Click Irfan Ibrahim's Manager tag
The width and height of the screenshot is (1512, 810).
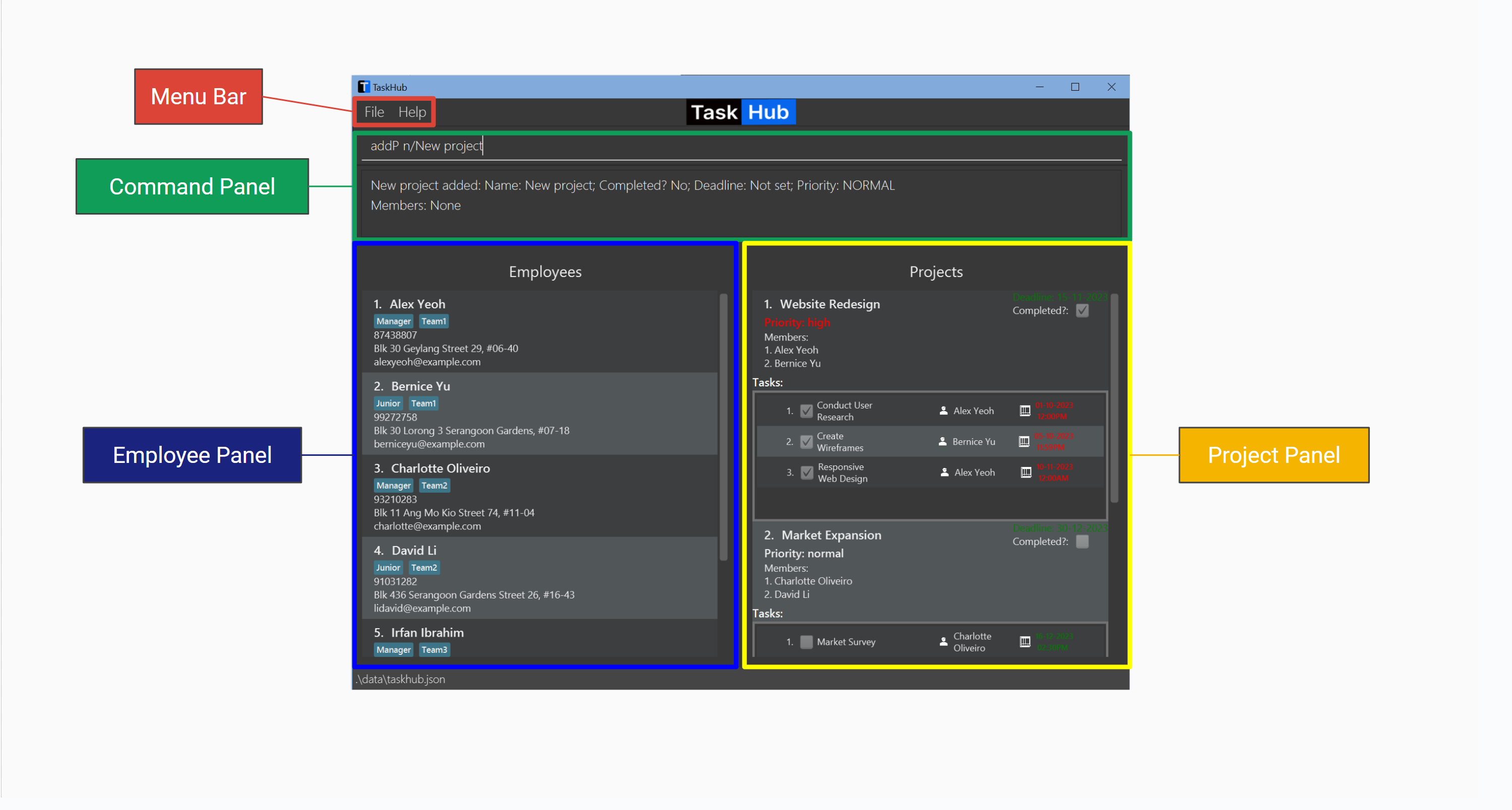click(x=393, y=650)
